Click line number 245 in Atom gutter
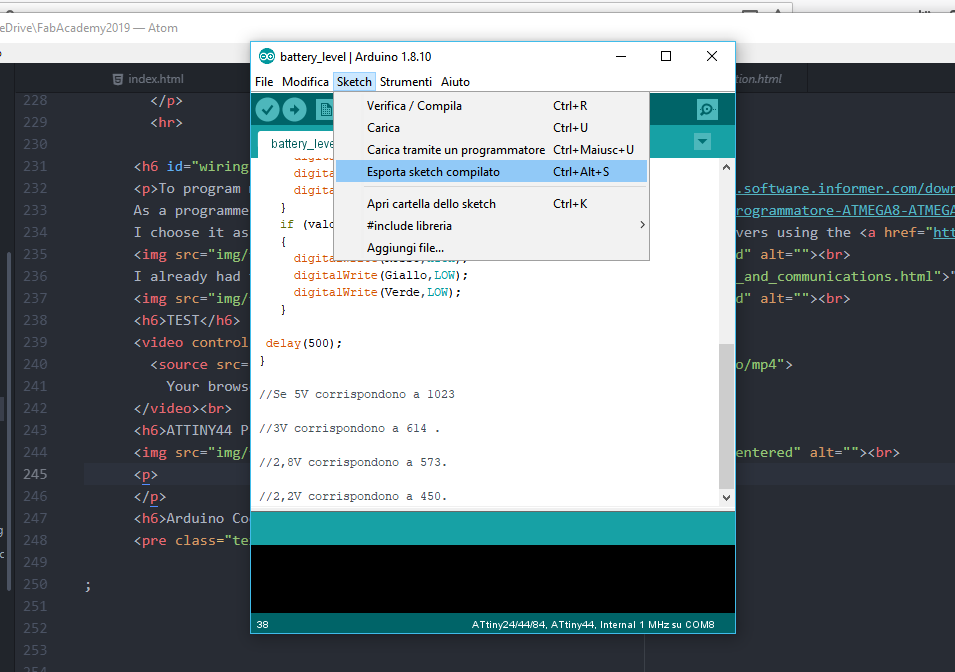The width and height of the screenshot is (955, 672). (35, 474)
